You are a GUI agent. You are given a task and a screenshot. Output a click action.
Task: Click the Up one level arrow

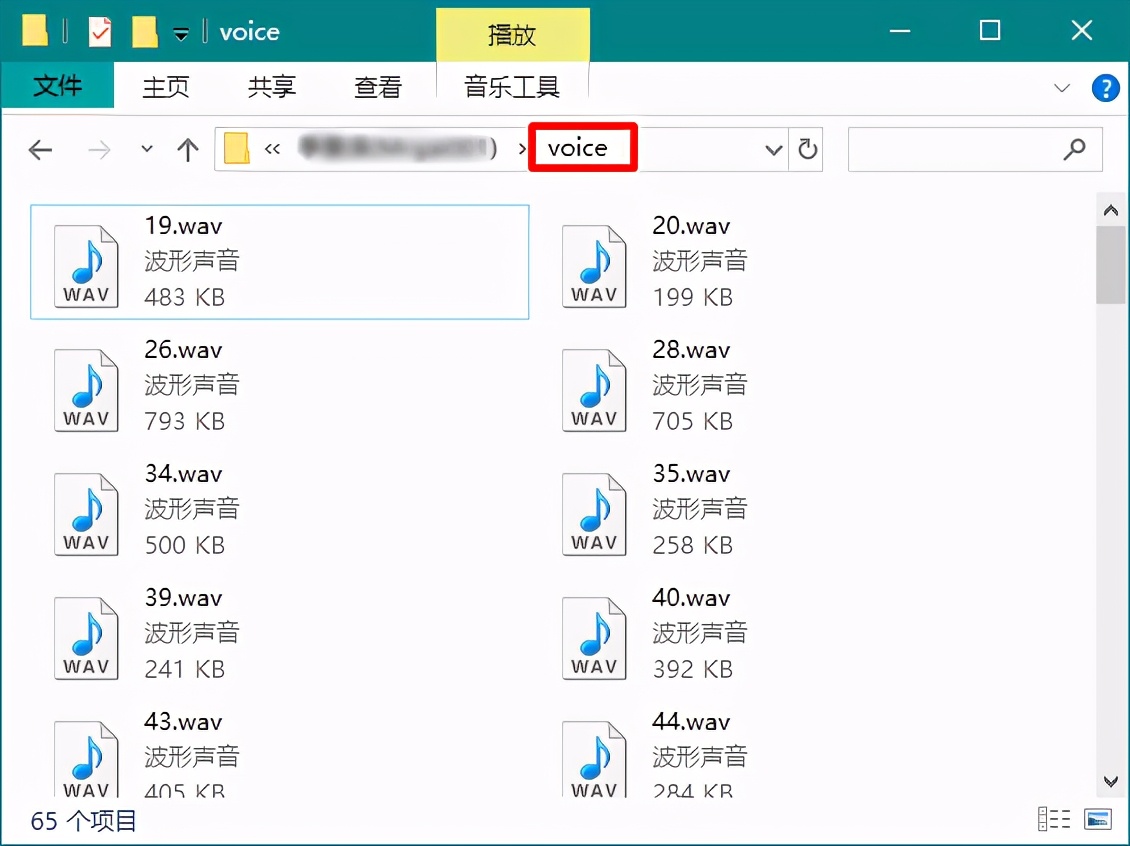point(188,149)
